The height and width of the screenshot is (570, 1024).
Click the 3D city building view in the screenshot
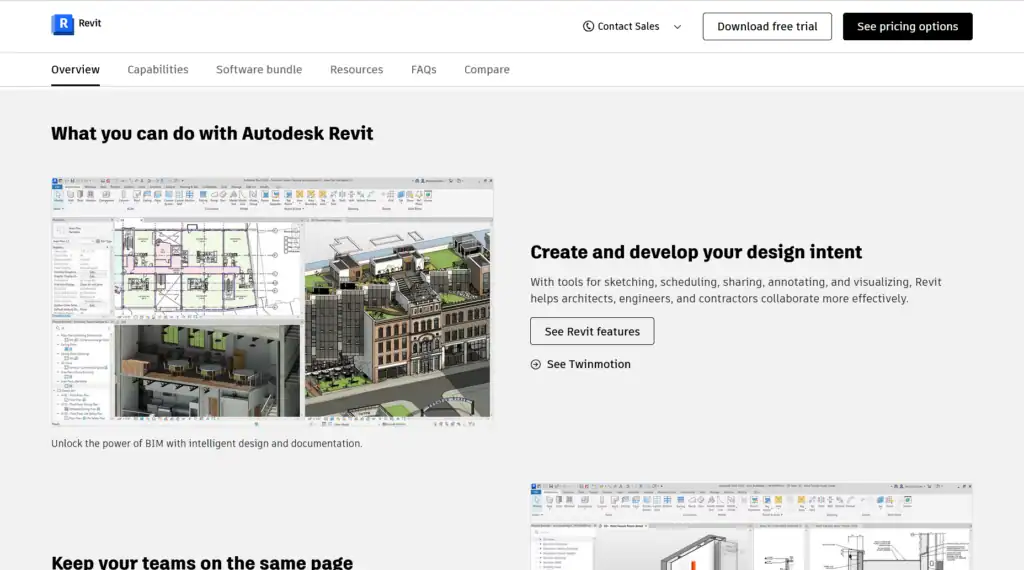397,321
